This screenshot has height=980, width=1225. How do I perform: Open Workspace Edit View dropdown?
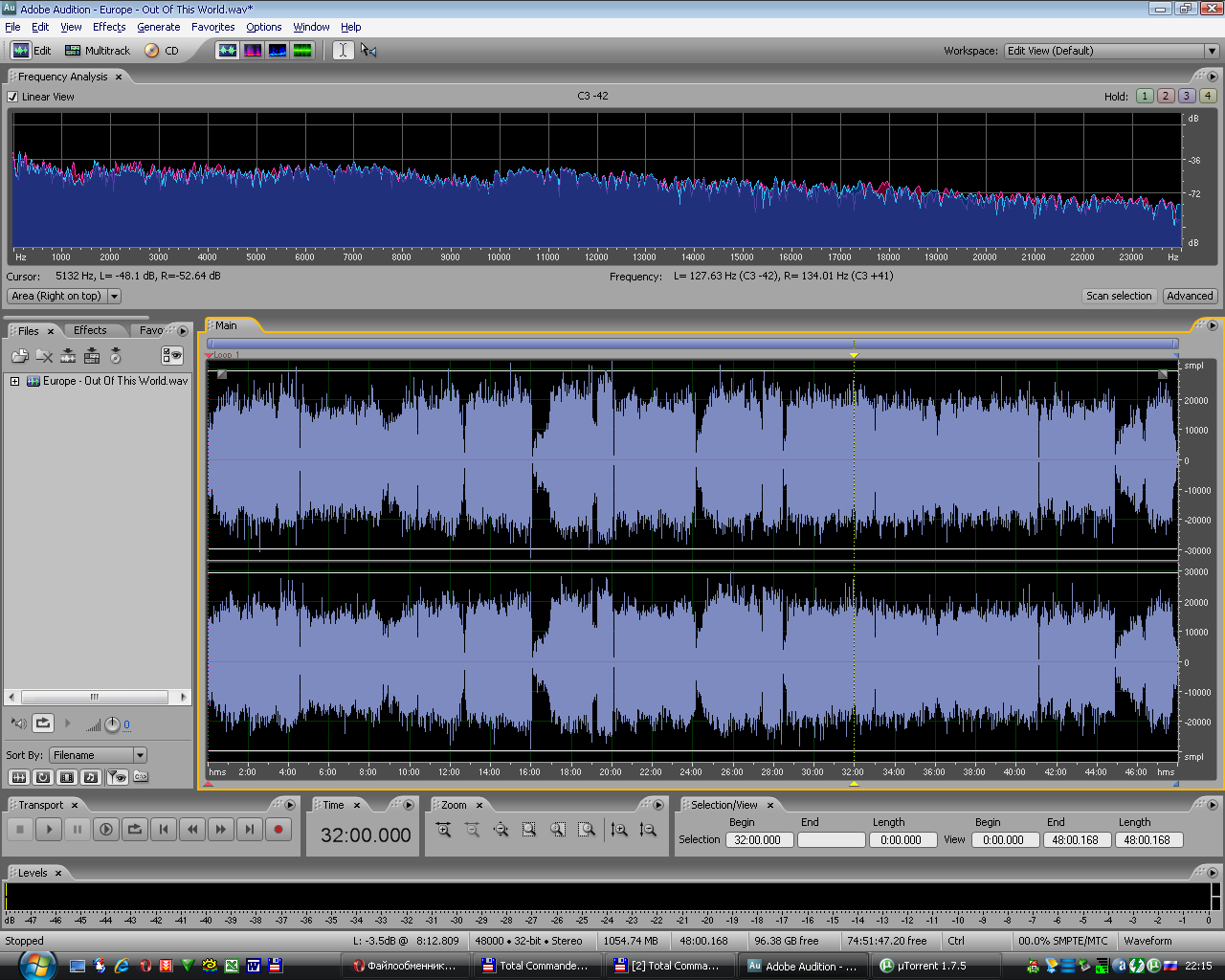[x=1111, y=51]
